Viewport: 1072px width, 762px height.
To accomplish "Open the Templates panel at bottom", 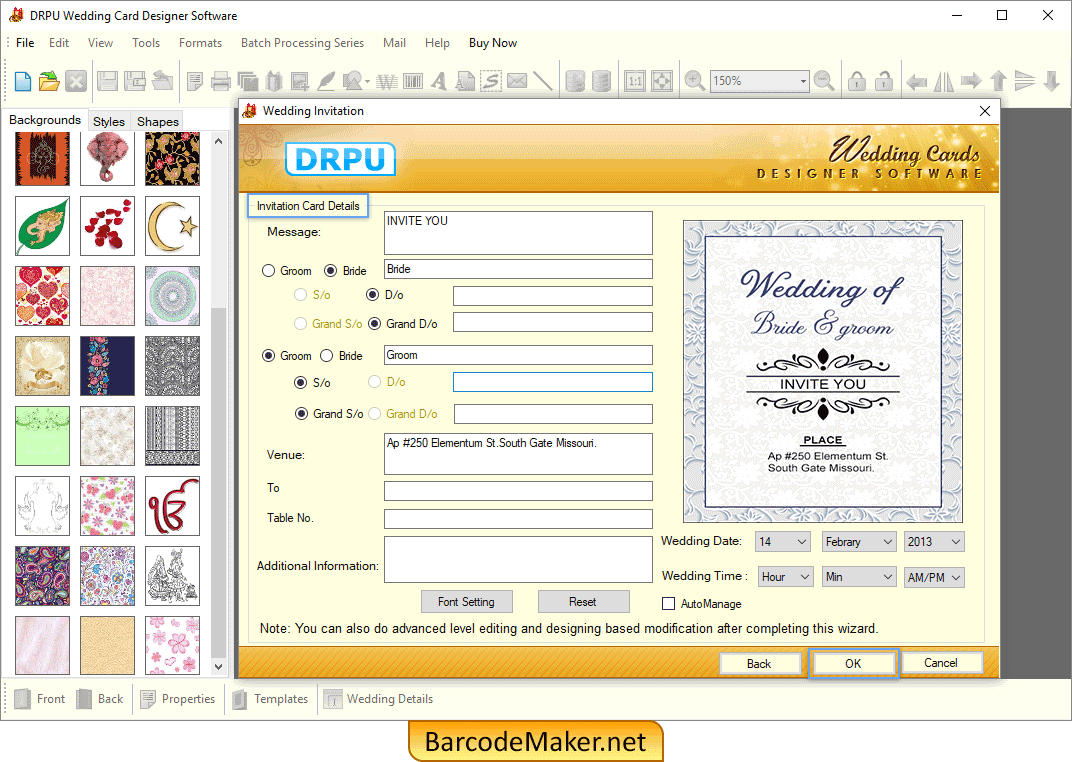I will pyautogui.click(x=270, y=698).
